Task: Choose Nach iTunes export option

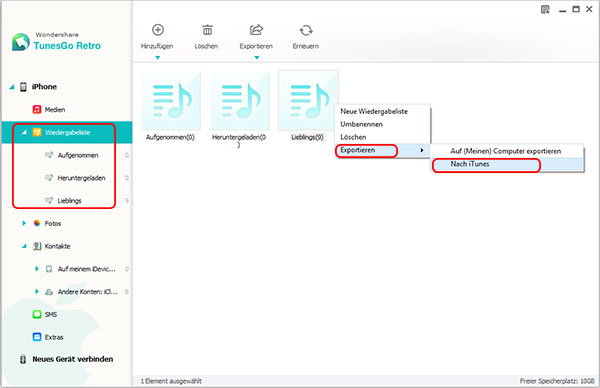Action: [x=507, y=164]
